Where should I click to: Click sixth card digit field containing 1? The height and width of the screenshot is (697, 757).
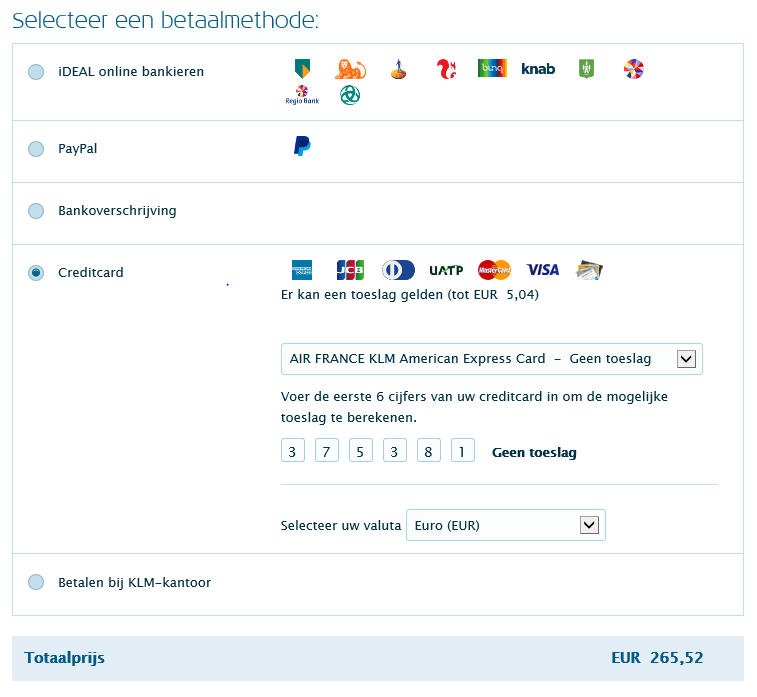[463, 450]
